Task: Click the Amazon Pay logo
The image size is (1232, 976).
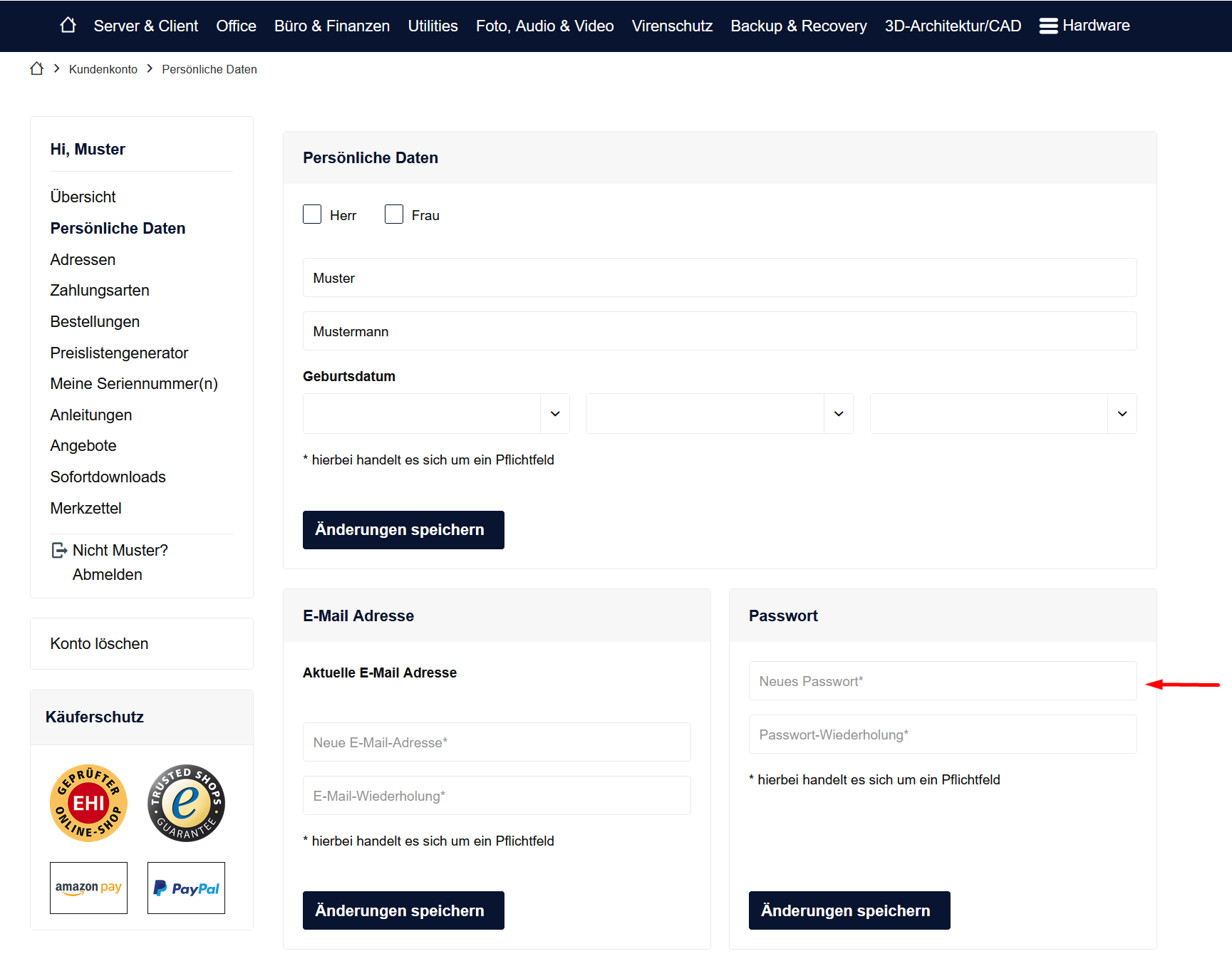Action: pyautogui.click(x=88, y=888)
